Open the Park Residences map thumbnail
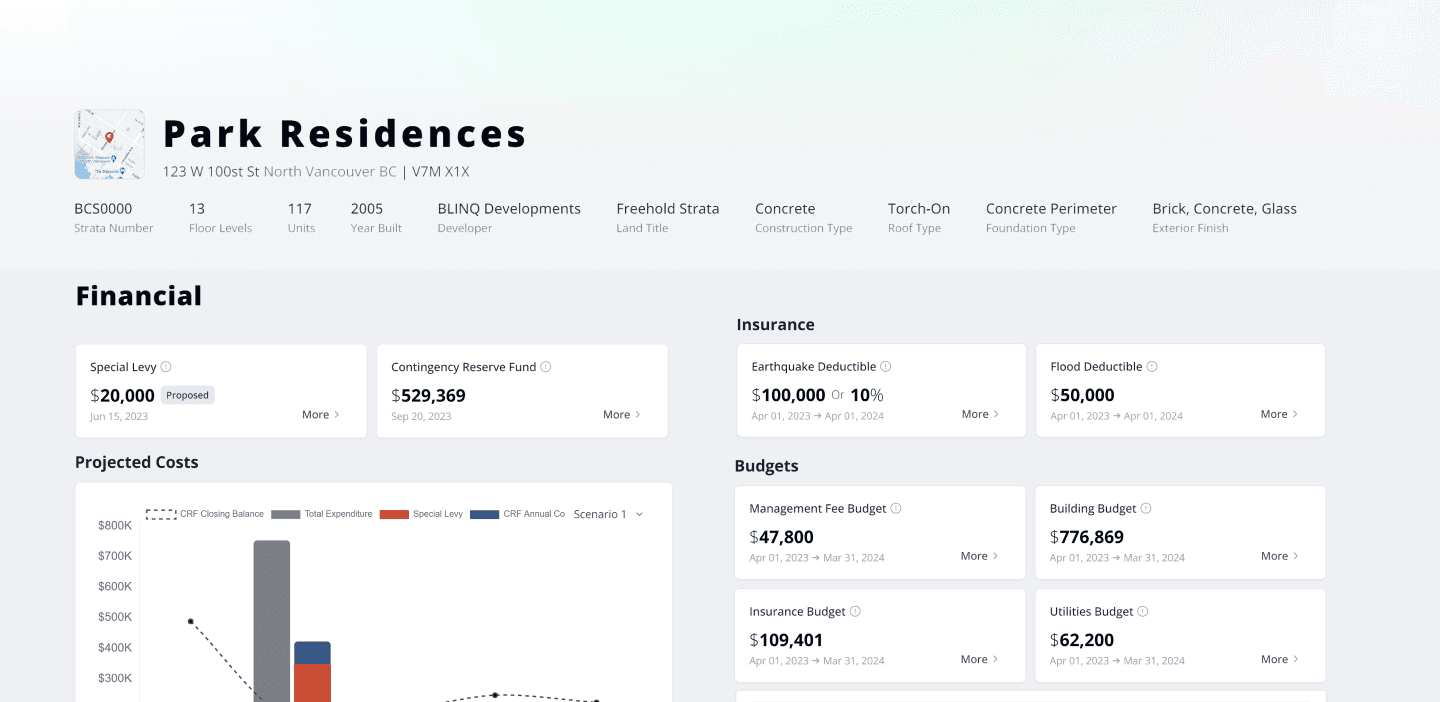 click(x=110, y=145)
